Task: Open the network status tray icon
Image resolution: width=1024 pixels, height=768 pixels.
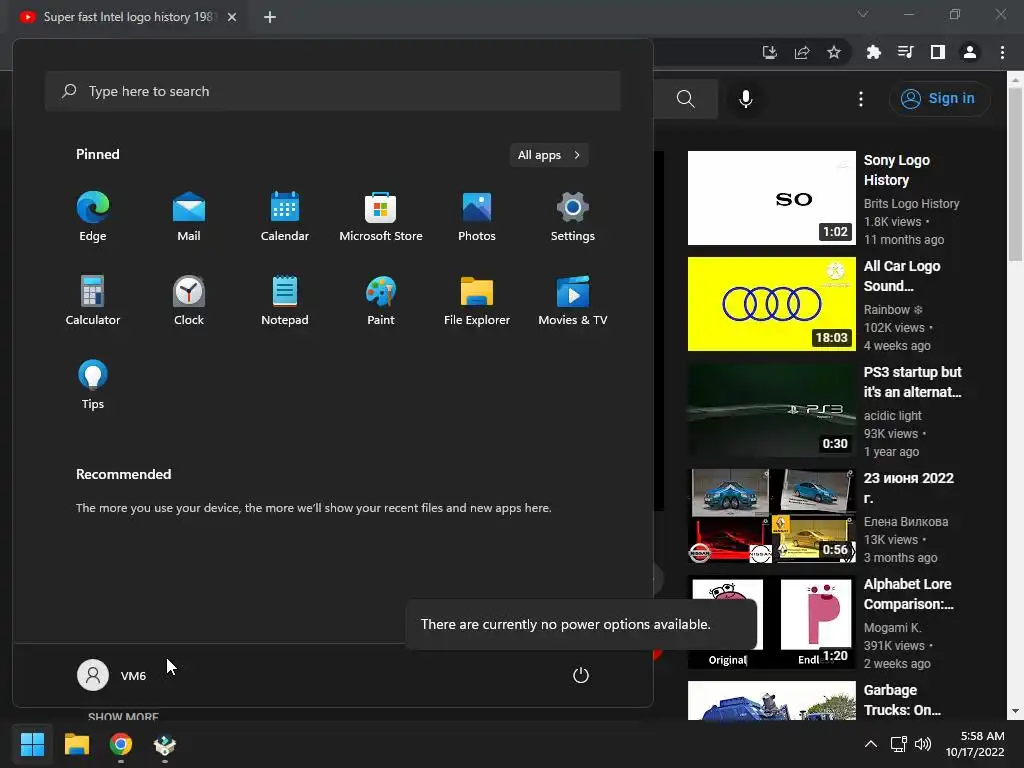Action: click(x=899, y=744)
